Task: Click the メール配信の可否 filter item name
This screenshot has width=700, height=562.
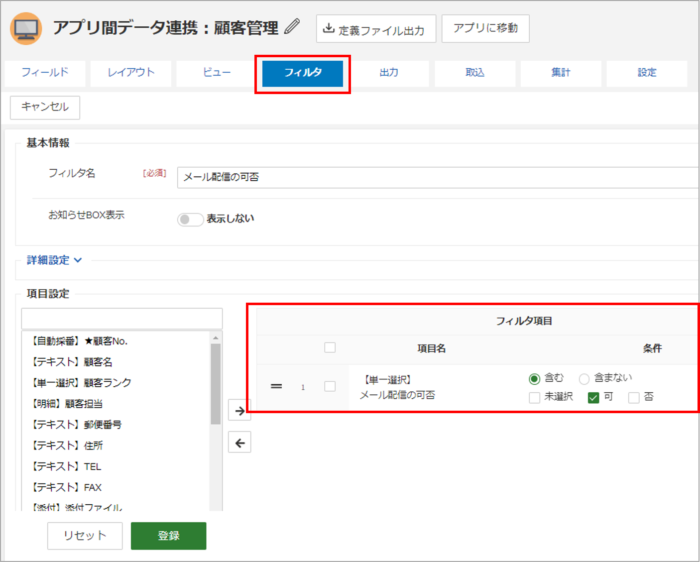Action: tap(397, 395)
